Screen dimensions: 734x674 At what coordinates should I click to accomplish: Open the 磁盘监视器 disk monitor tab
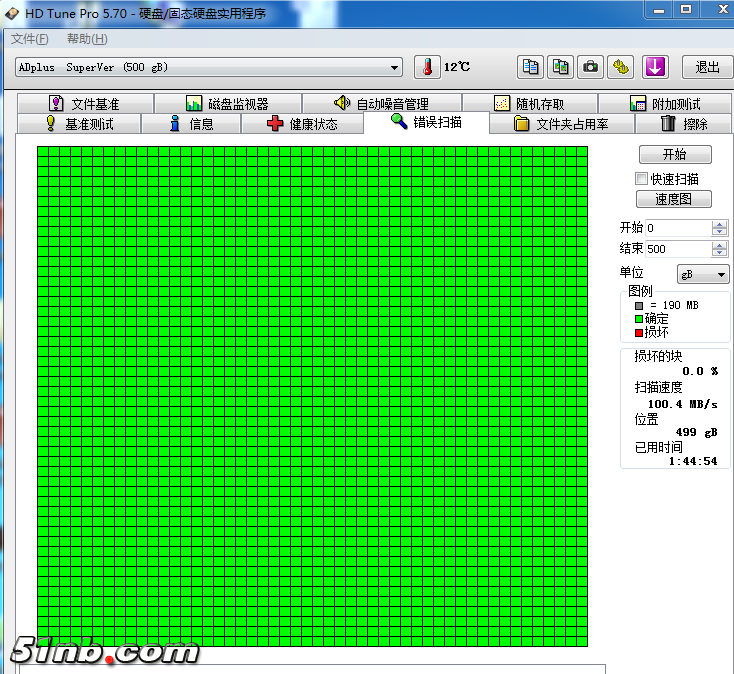[227, 104]
